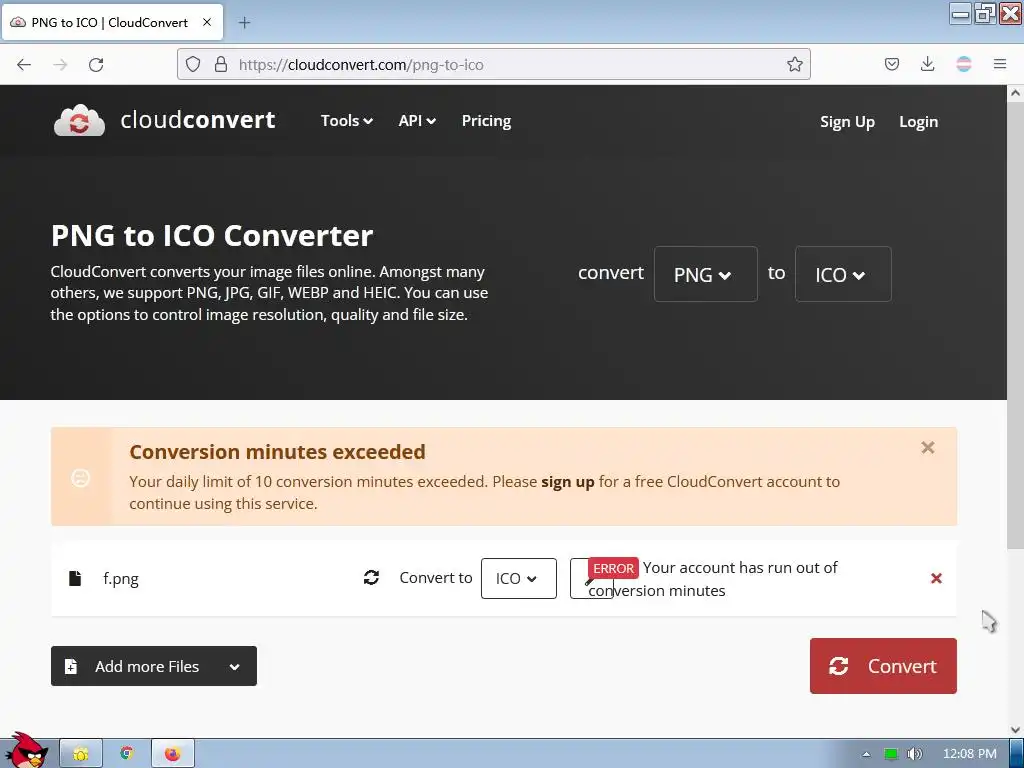
Task: Open the ICO target format dropdown in header
Action: [842, 274]
